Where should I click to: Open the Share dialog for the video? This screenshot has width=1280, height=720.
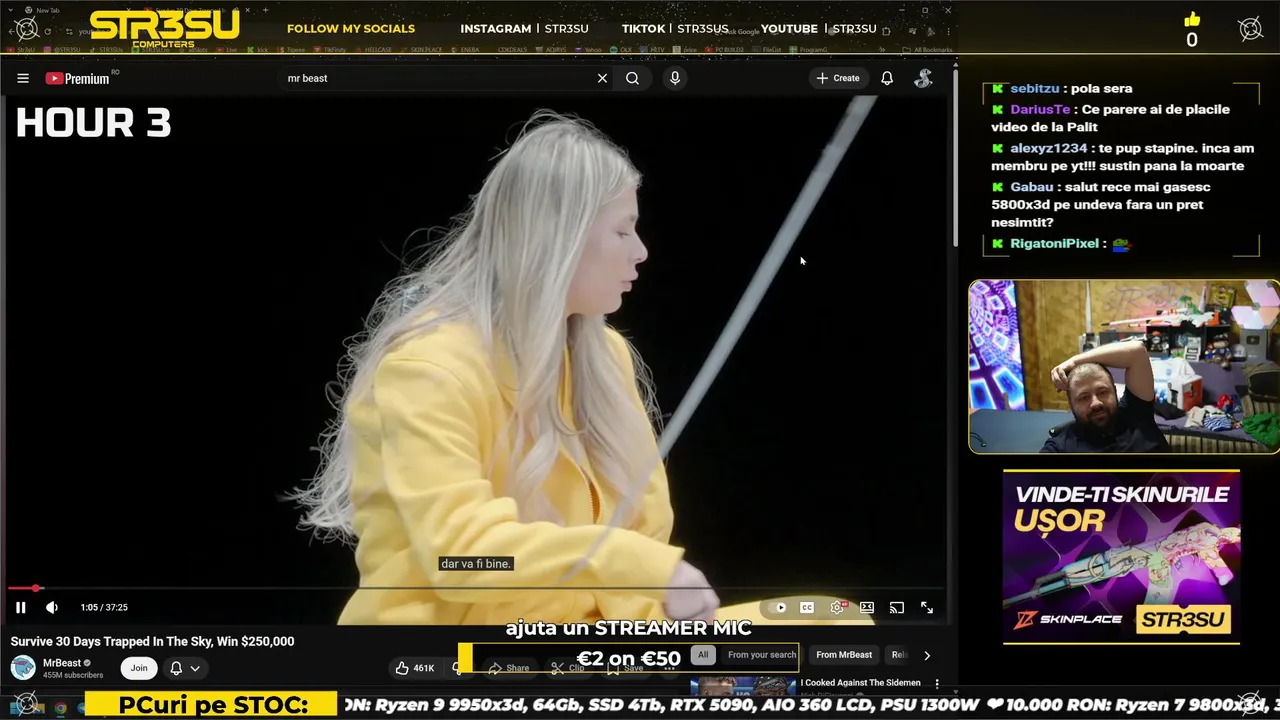point(509,668)
